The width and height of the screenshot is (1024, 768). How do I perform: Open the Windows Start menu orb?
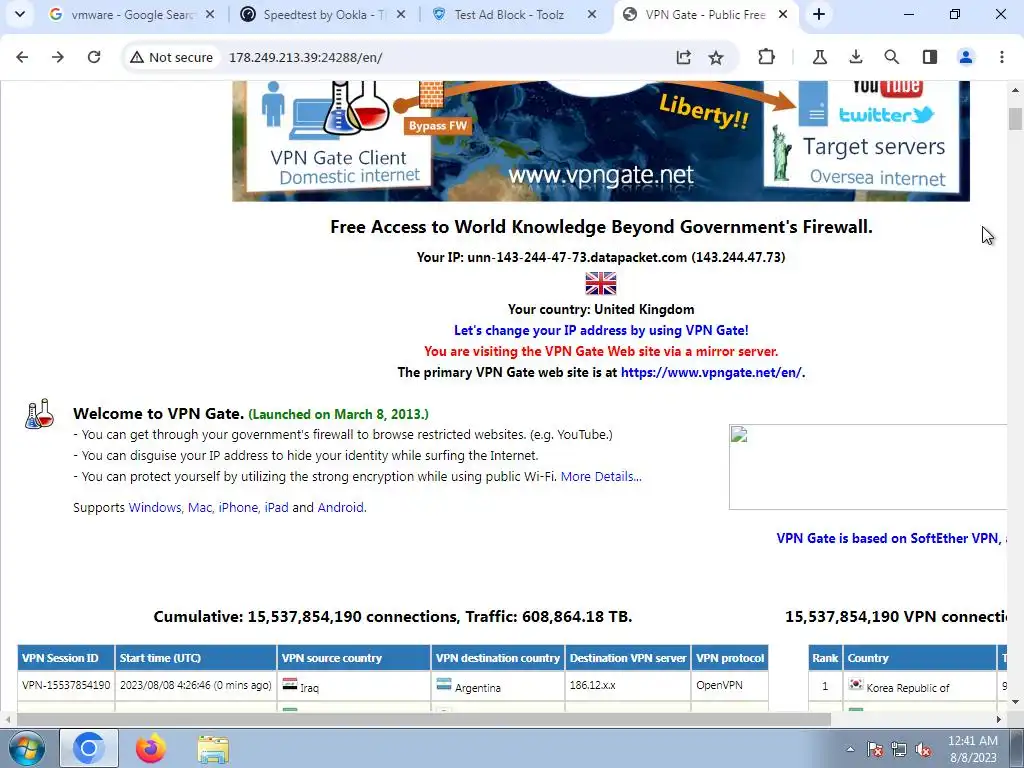(x=26, y=748)
